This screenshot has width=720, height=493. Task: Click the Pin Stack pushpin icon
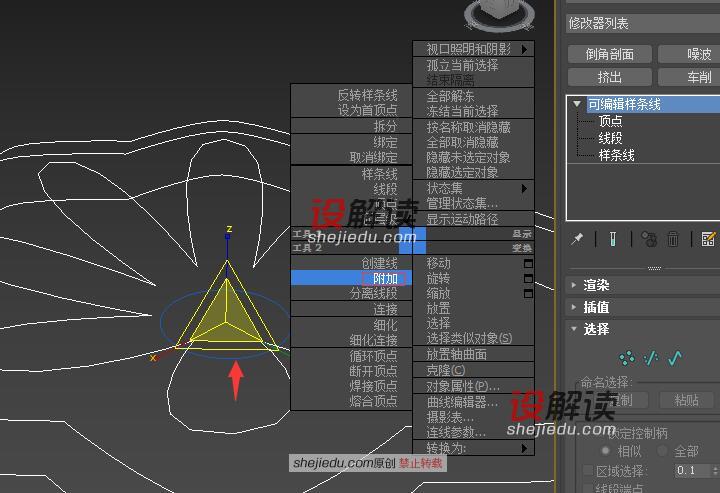577,239
